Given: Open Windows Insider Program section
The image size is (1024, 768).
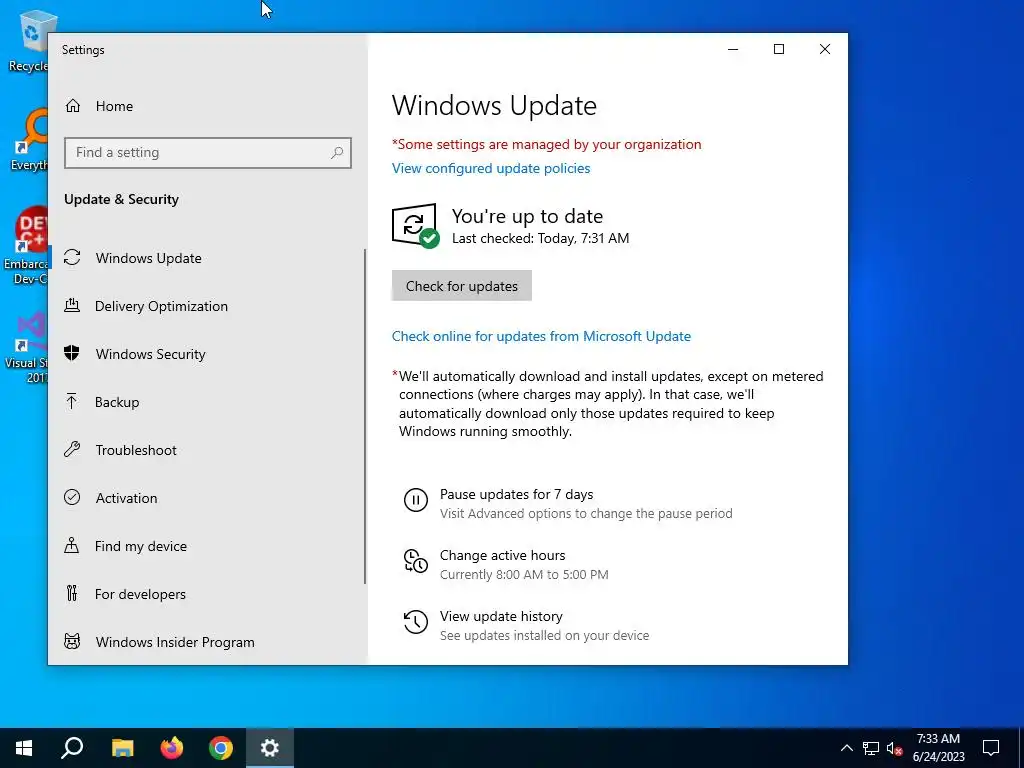Looking at the screenshot, I should (206, 642).
